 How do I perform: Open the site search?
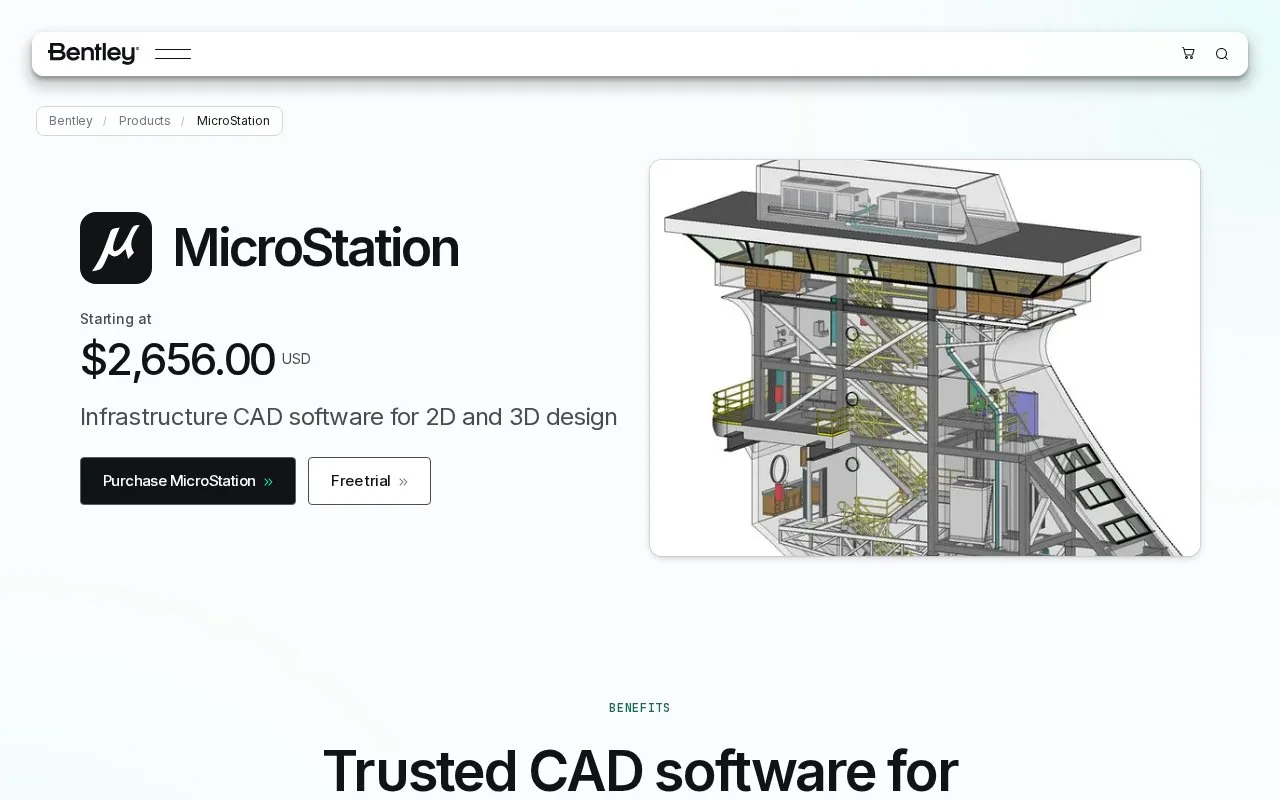[x=1222, y=54]
